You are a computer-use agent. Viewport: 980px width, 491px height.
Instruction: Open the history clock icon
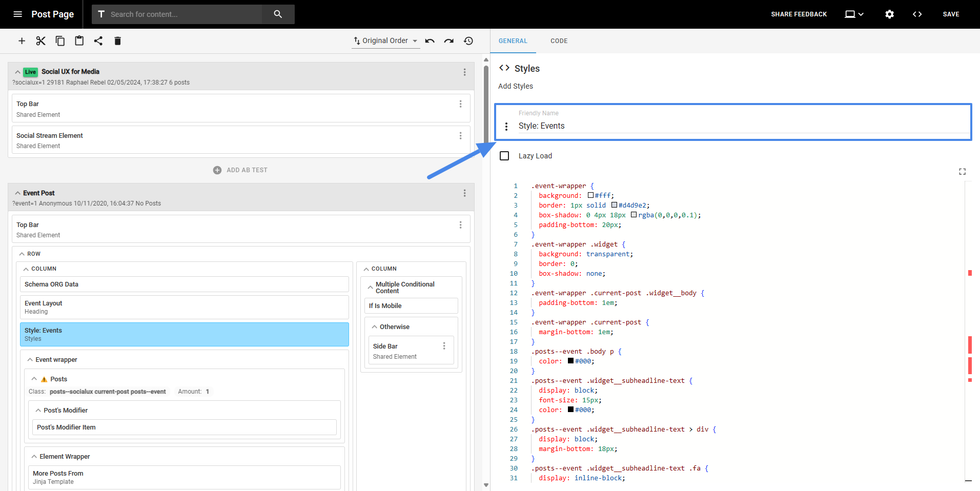click(468, 41)
